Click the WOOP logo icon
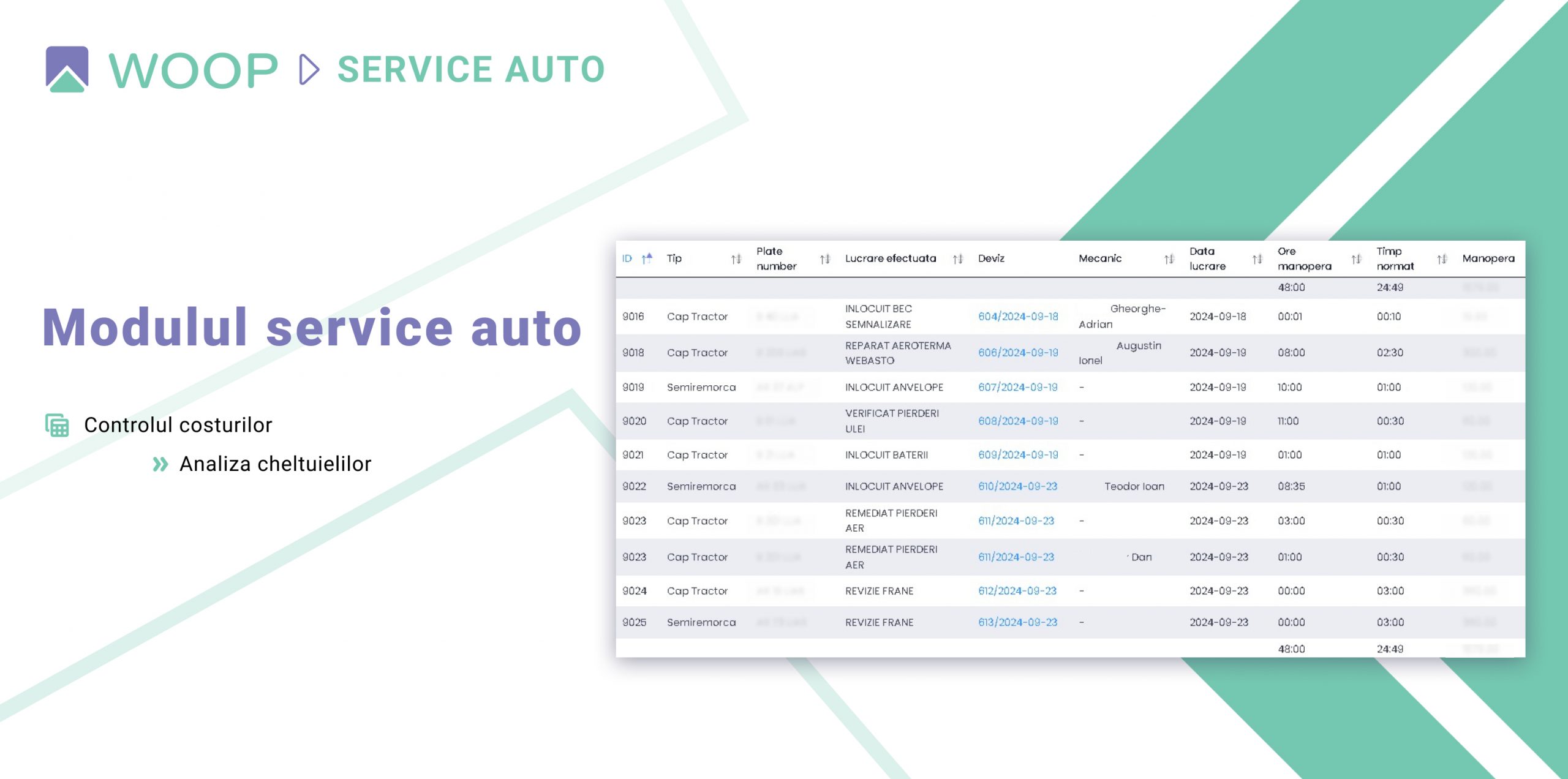The height and width of the screenshot is (779, 1568). point(67,69)
